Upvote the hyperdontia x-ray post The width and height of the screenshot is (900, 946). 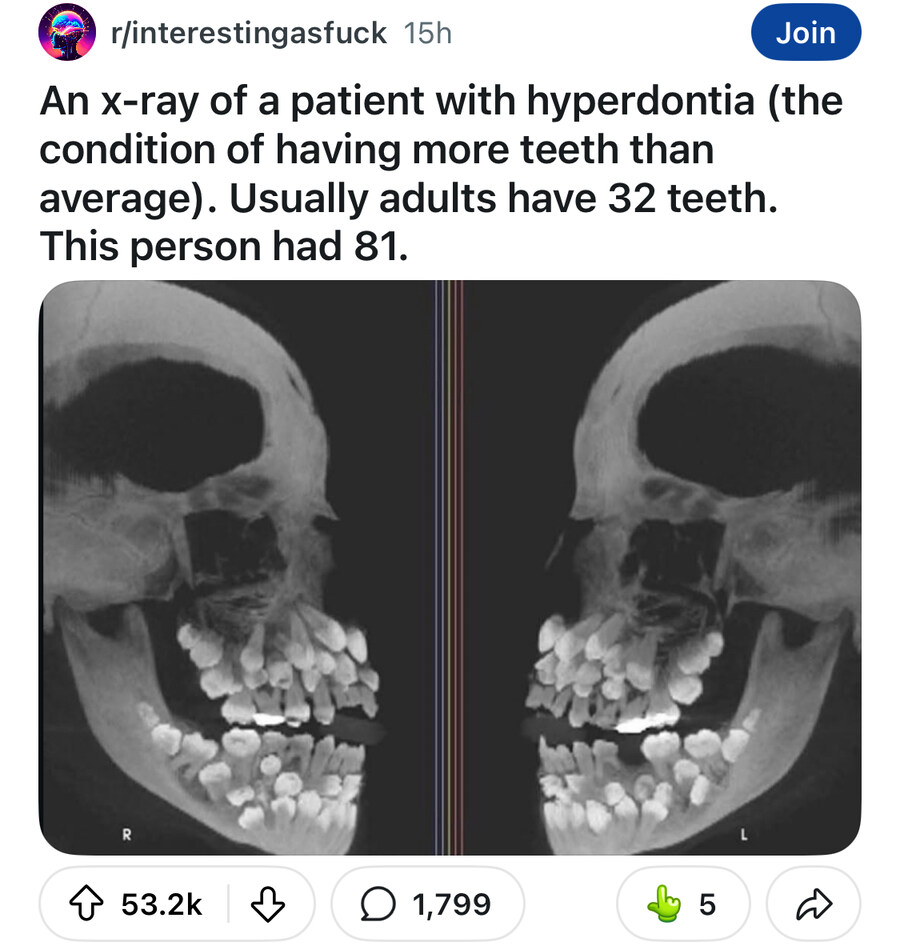[87, 903]
